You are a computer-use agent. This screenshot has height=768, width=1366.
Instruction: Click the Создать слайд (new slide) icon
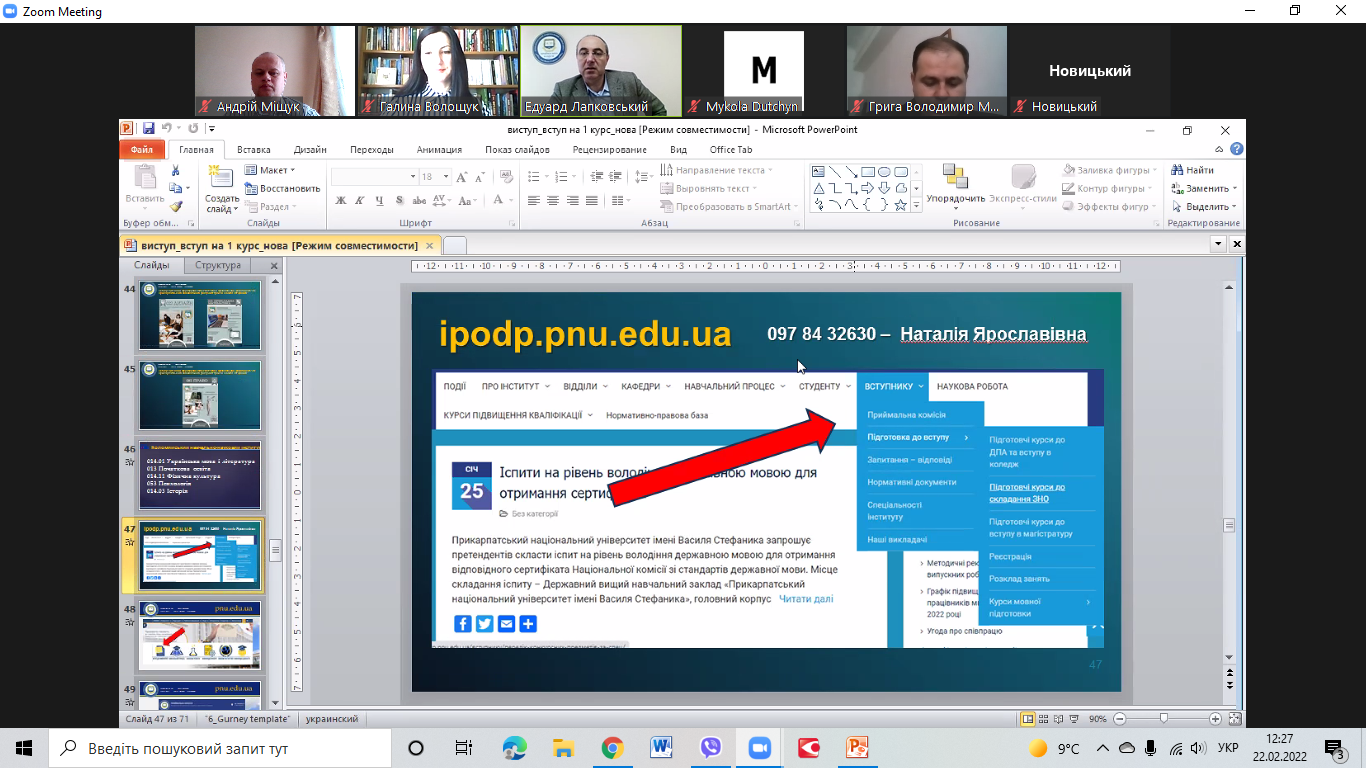[x=221, y=179]
